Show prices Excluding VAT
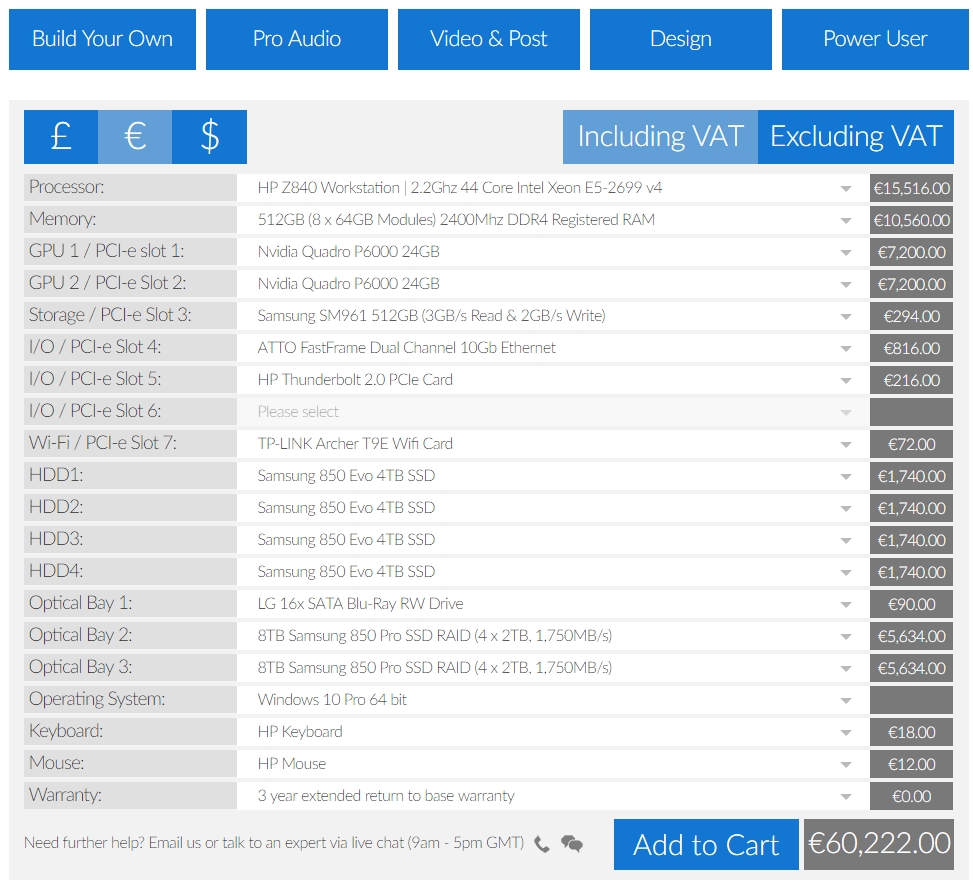This screenshot has height=887, width=973. tap(856, 137)
